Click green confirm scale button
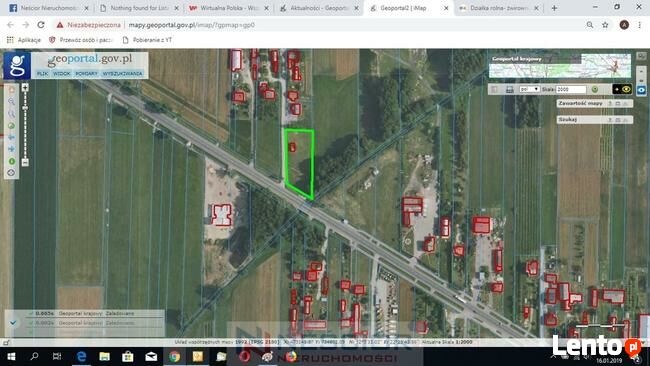The image size is (650, 366). 595,90
